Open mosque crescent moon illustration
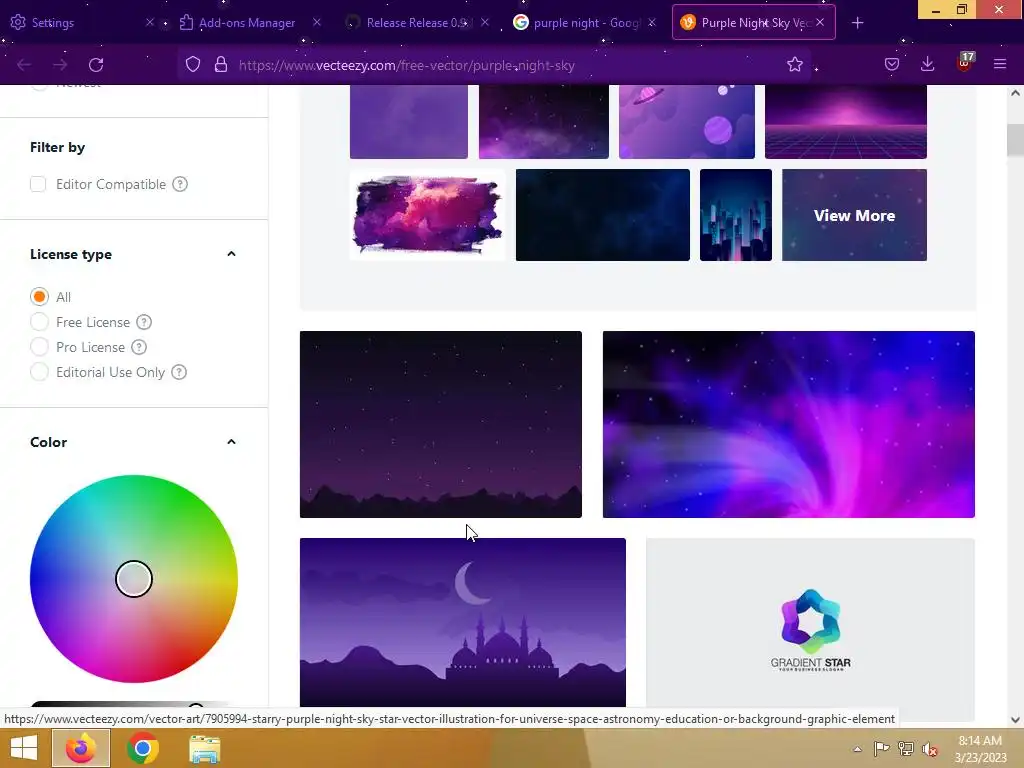Image resolution: width=1024 pixels, height=768 pixels. point(462,622)
